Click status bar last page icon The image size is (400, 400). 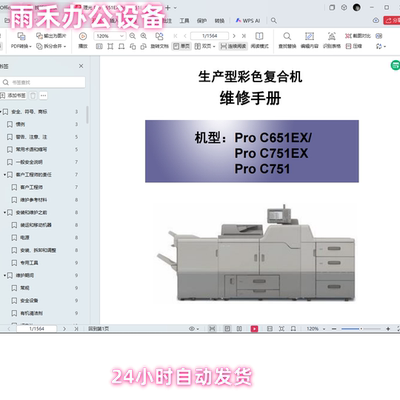(76, 329)
